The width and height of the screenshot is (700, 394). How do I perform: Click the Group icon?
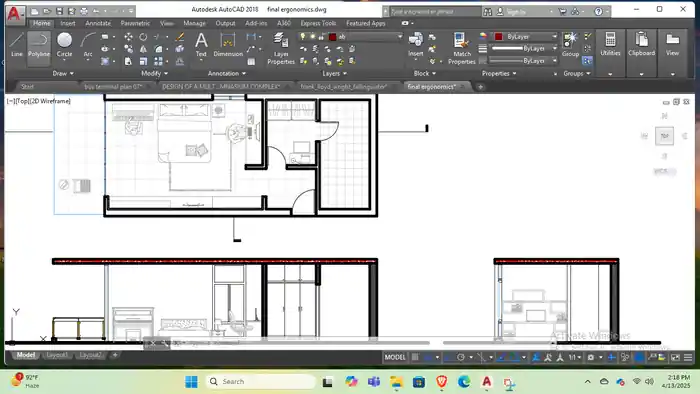click(570, 45)
